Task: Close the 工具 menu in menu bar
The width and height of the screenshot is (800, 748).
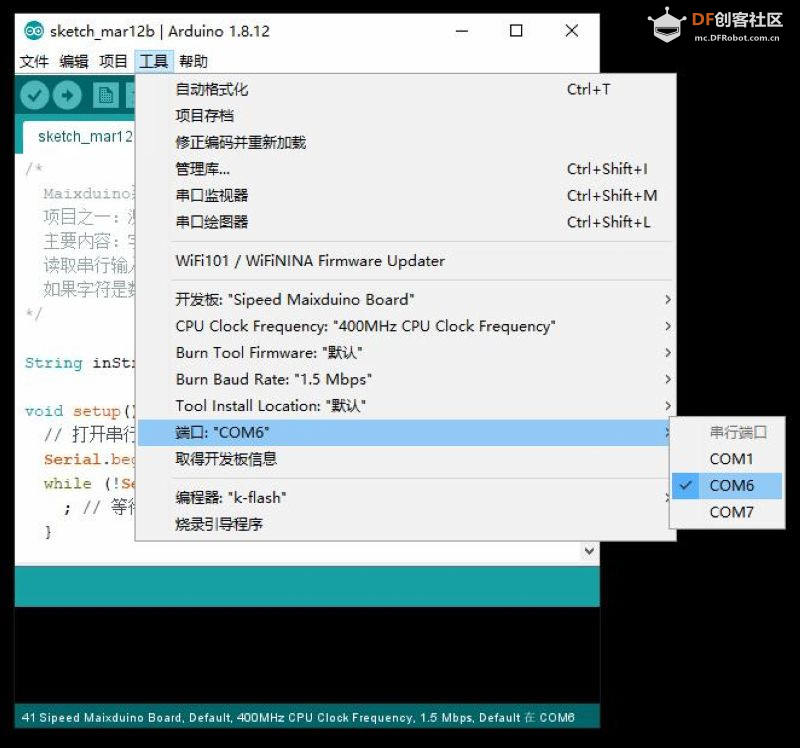Action: point(154,62)
